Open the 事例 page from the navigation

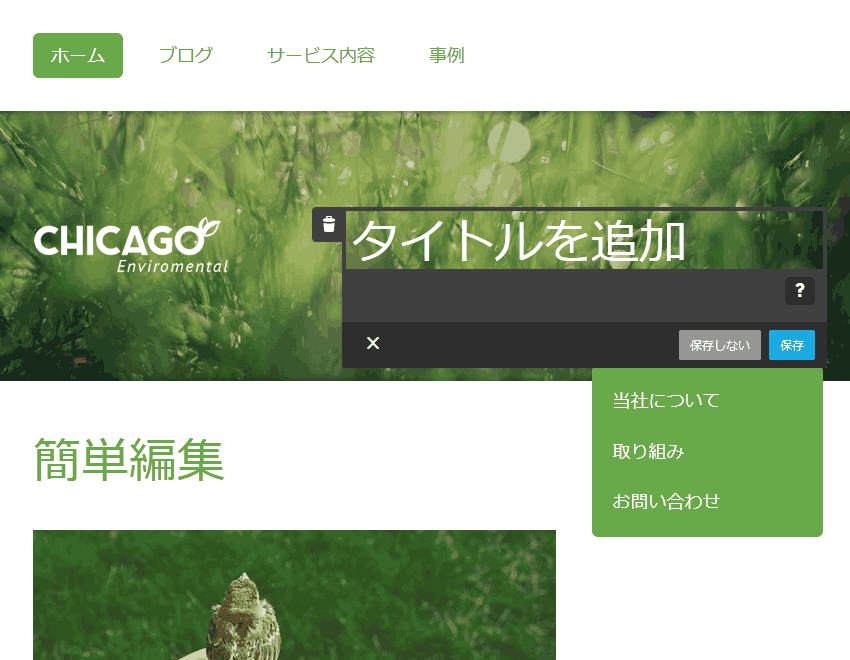[447, 55]
